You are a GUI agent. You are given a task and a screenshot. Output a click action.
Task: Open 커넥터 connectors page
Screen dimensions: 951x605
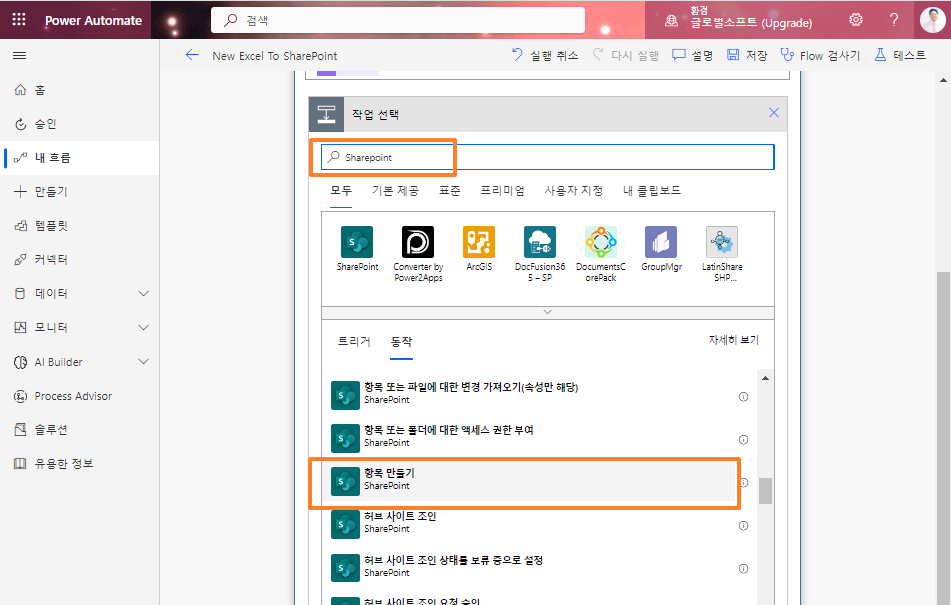79,259
